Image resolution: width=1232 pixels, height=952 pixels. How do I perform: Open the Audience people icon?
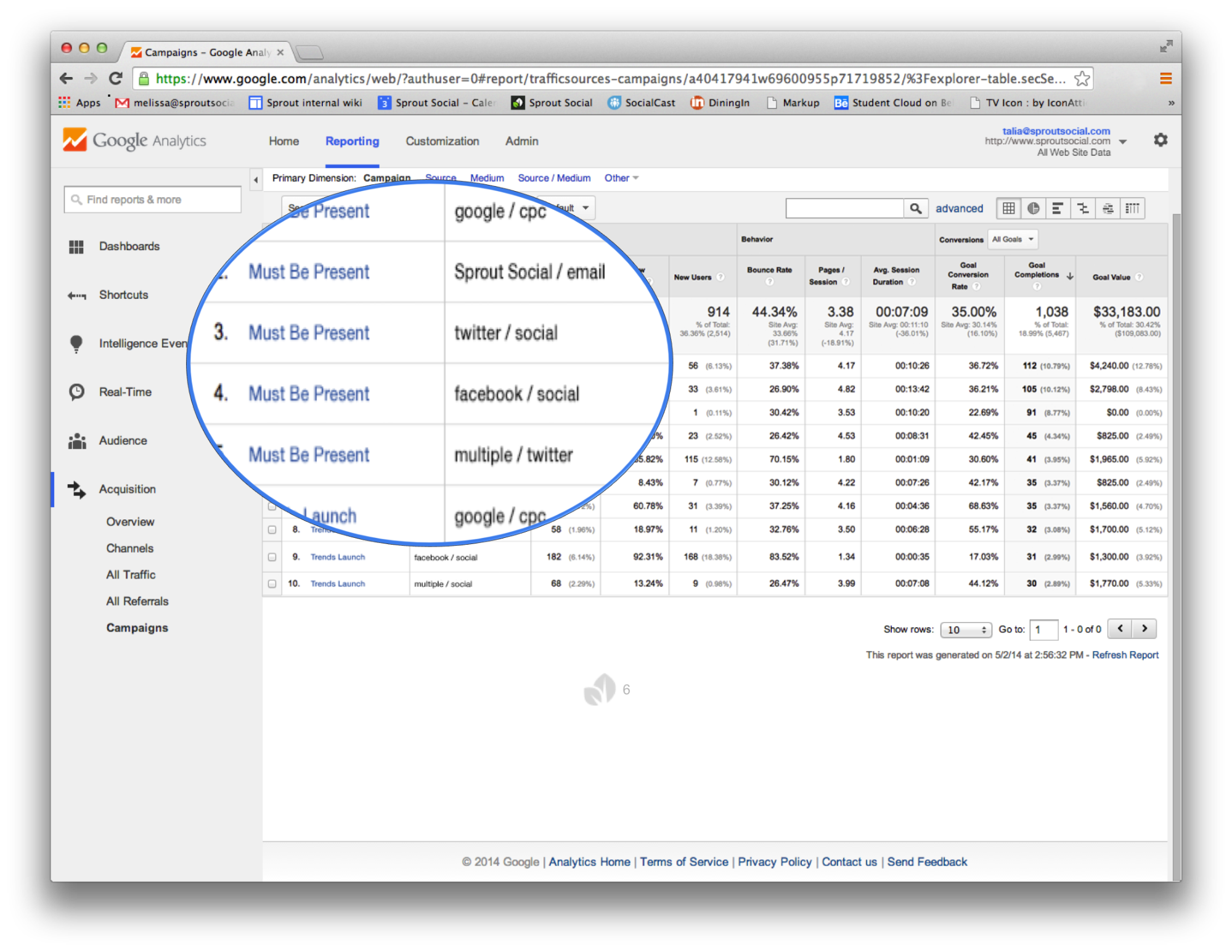tap(76, 441)
